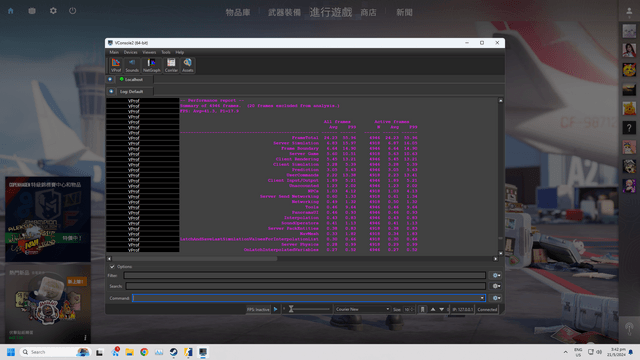
Task: Go to game Home icon
Action: point(11,11)
